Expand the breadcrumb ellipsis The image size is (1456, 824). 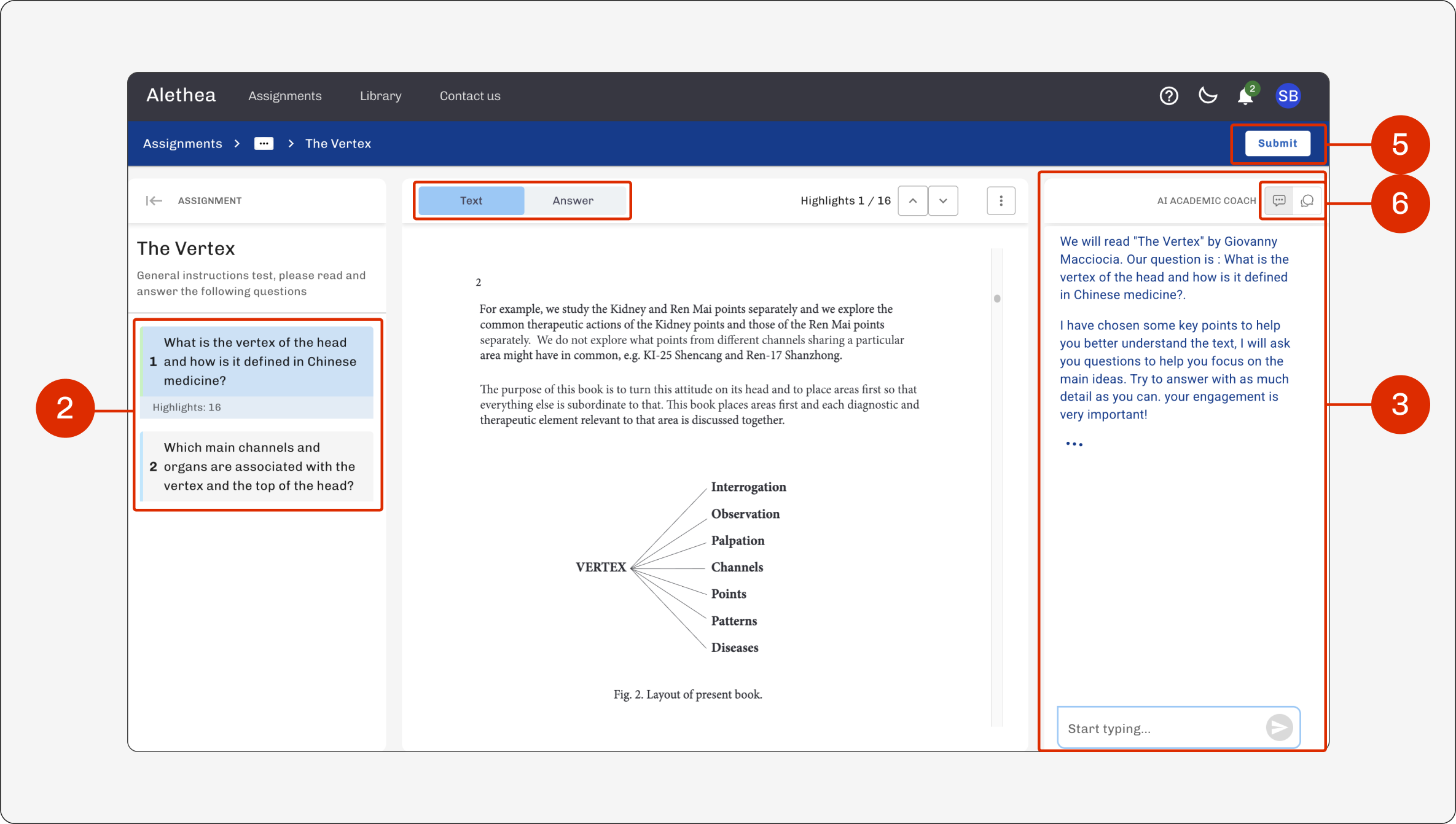(x=264, y=143)
